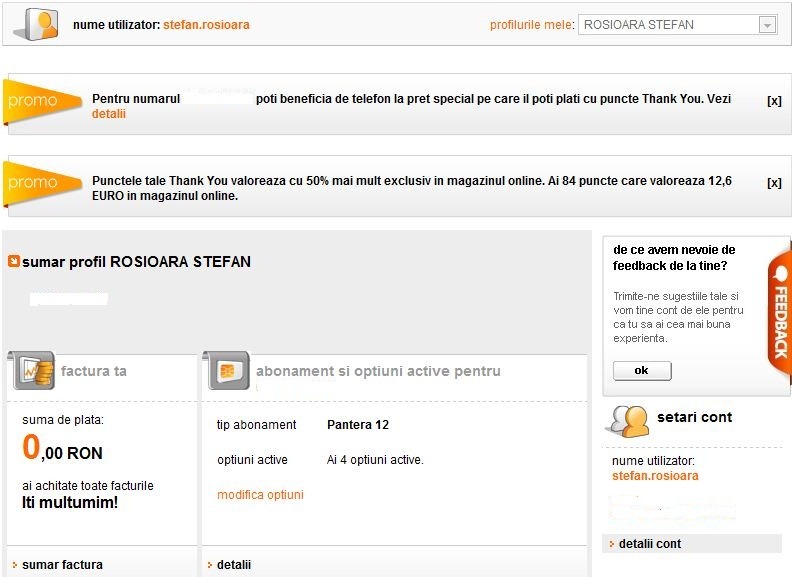Click the 'factura ta' heading
Image resolution: width=792 pixels, height=577 pixels.
point(94,371)
